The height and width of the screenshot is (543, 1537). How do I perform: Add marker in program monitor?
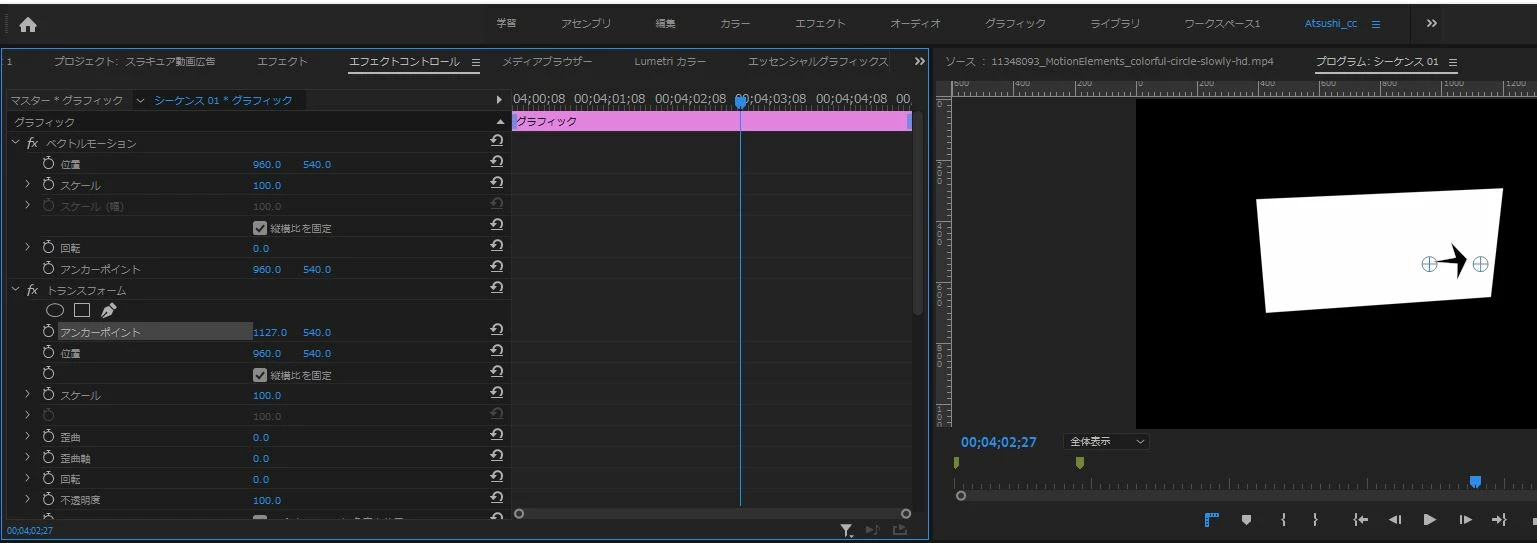tap(1246, 519)
